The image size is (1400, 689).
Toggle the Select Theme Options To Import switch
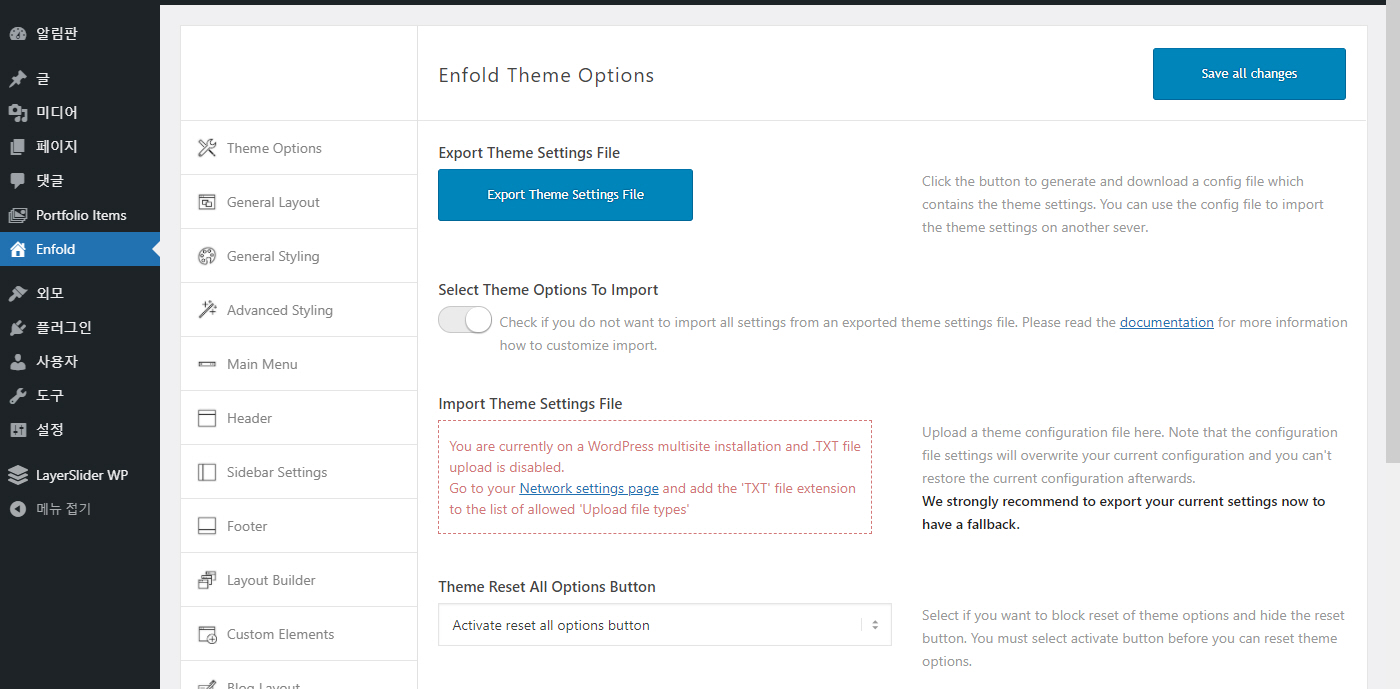[465, 320]
